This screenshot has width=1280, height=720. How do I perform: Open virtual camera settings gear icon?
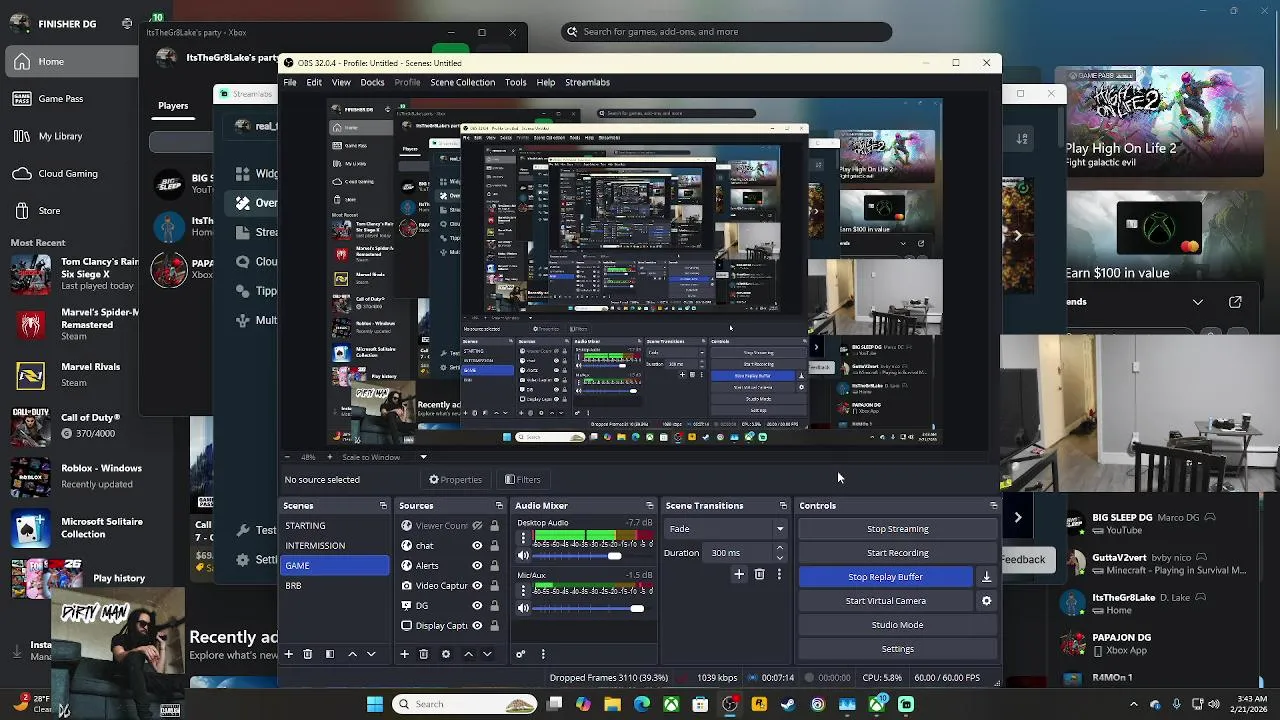tap(986, 601)
